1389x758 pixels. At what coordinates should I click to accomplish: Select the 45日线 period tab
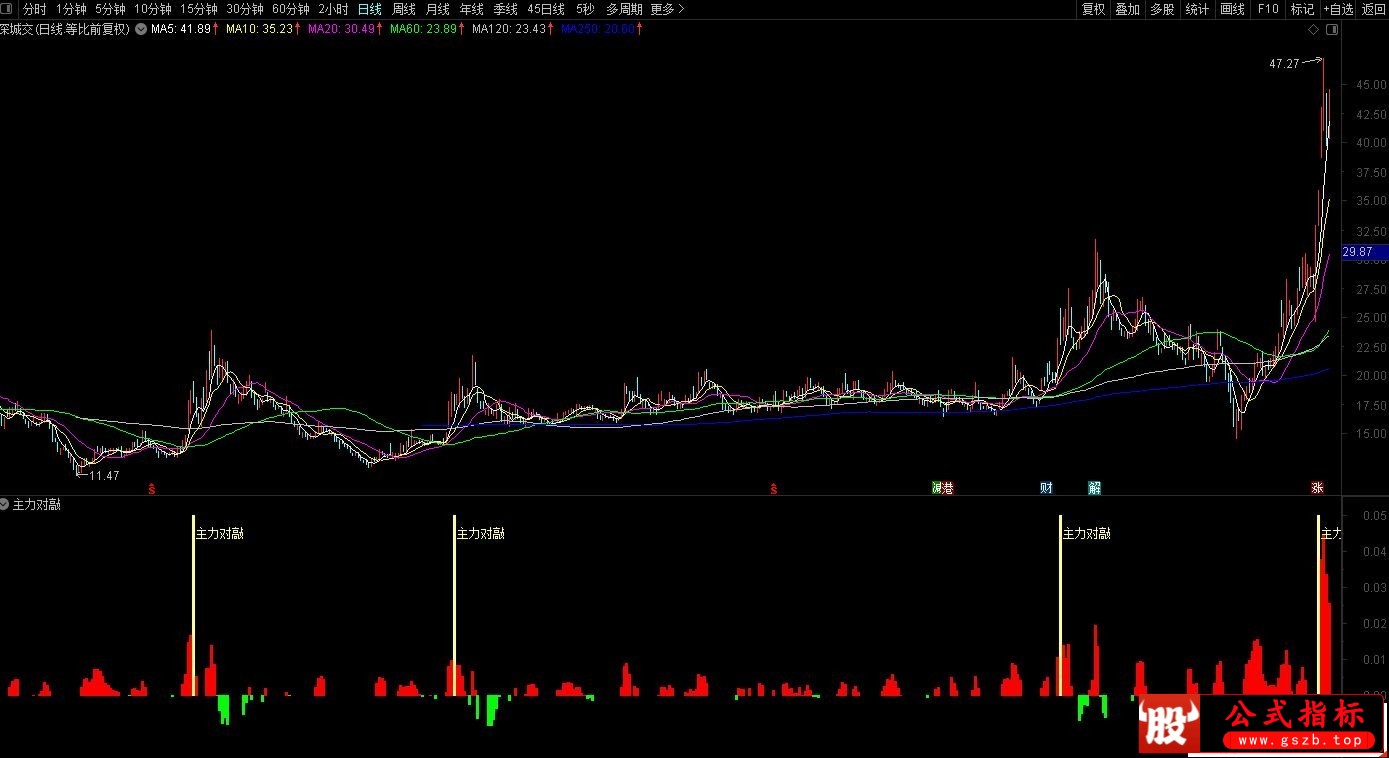[x=546, y=9]
